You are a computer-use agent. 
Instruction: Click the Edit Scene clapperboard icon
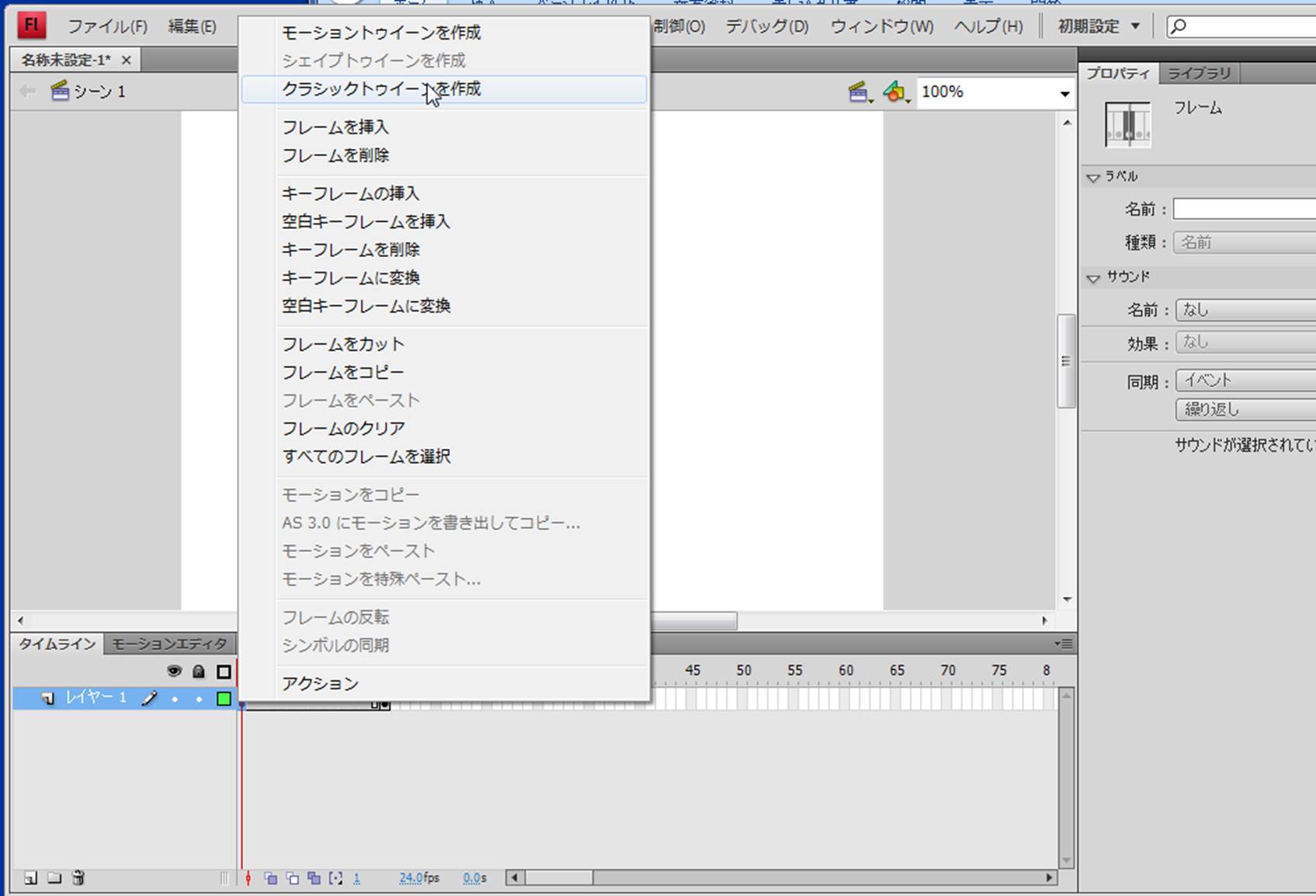858,92
